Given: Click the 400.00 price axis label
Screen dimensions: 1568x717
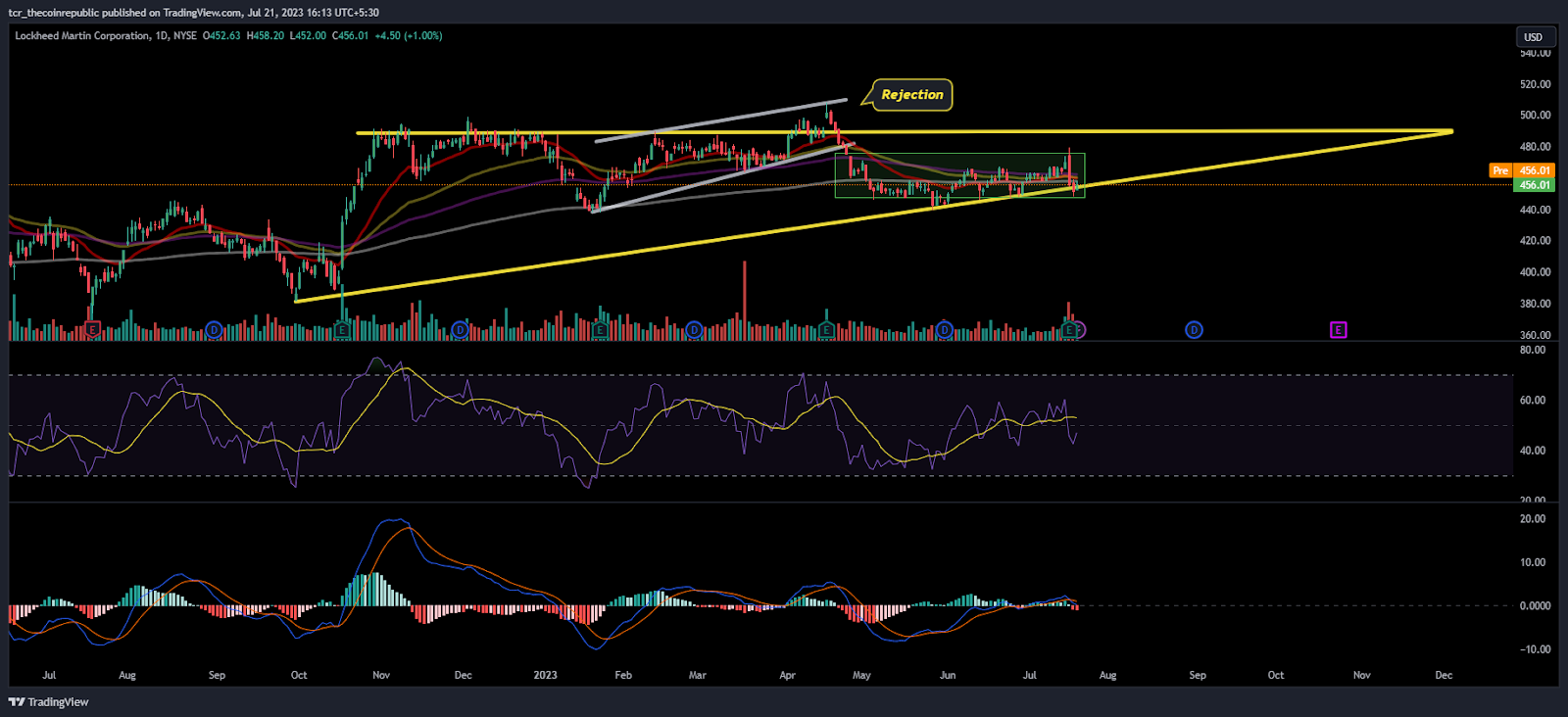Looking at the screenshot, I should point(1535,272).
